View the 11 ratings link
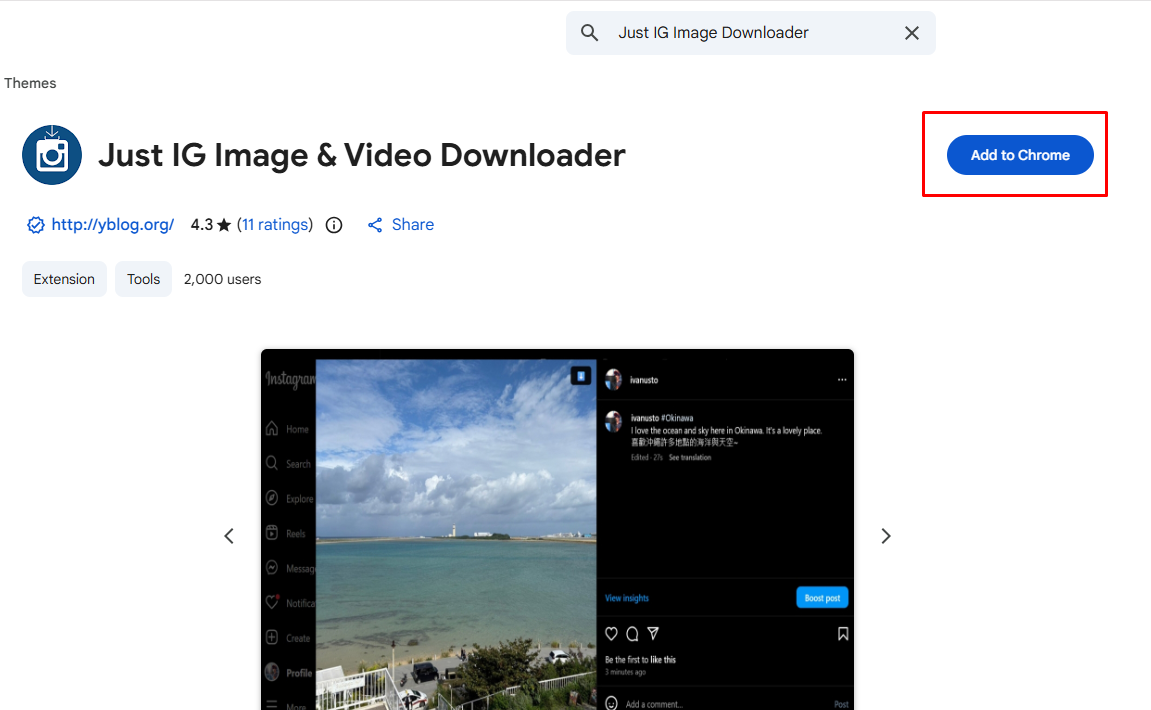This screenshot has width=1151, height=710. (x=275, y=224)
